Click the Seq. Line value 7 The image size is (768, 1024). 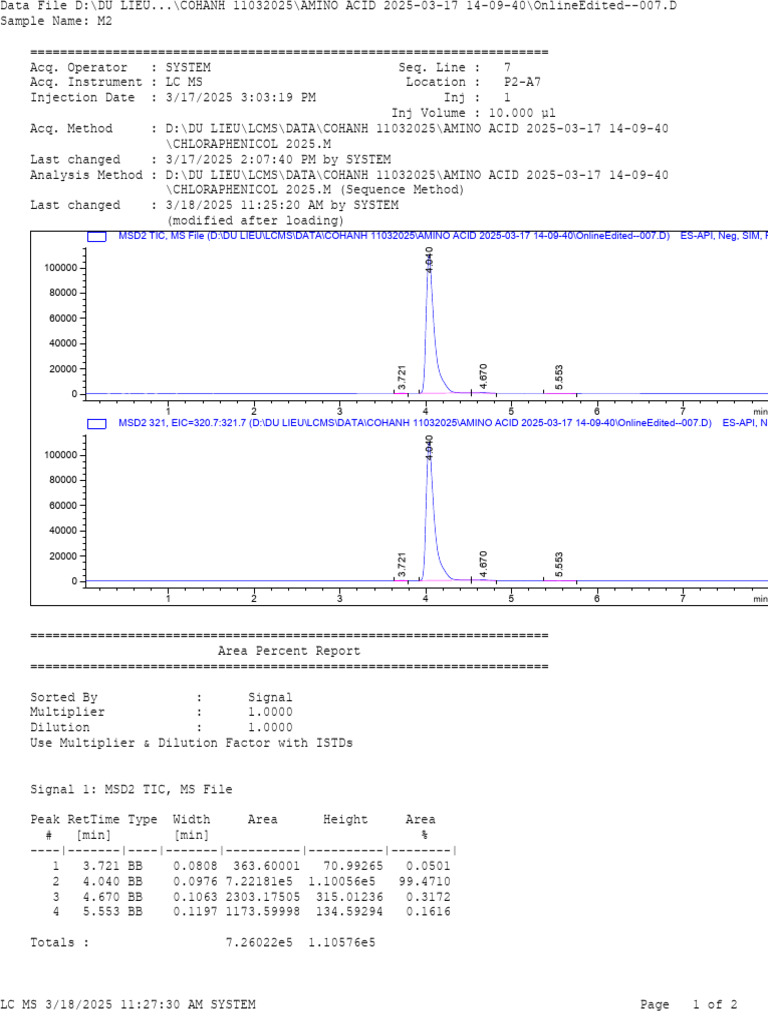point(507,67)
